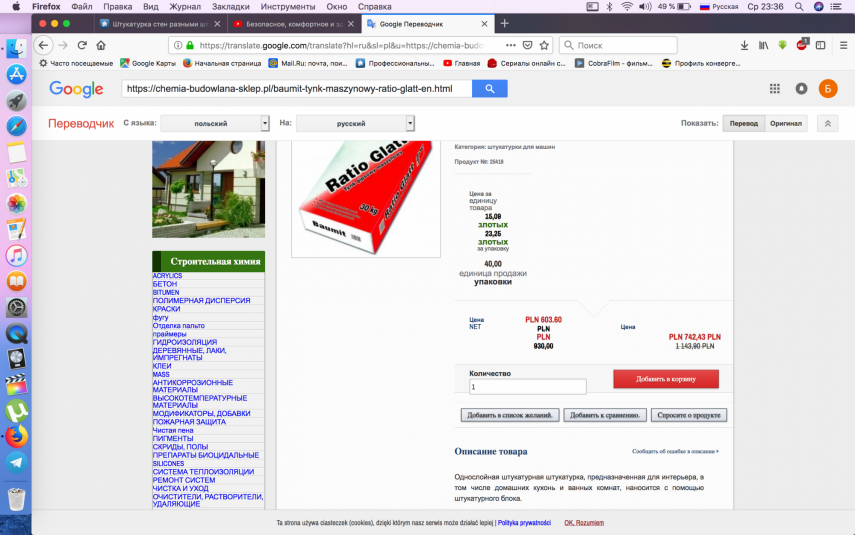Click the Firefox reload page button
This screenshot has width=855, height=535.
point(82,45)
